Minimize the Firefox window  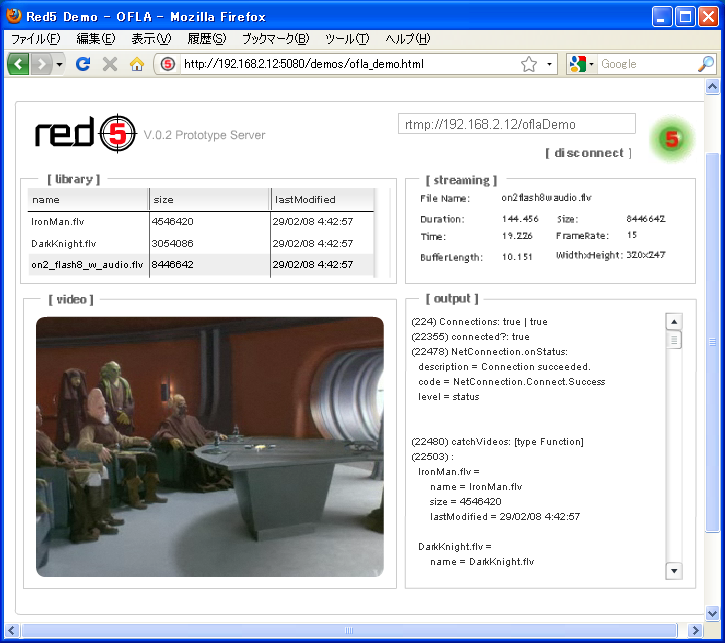[662, 17]
